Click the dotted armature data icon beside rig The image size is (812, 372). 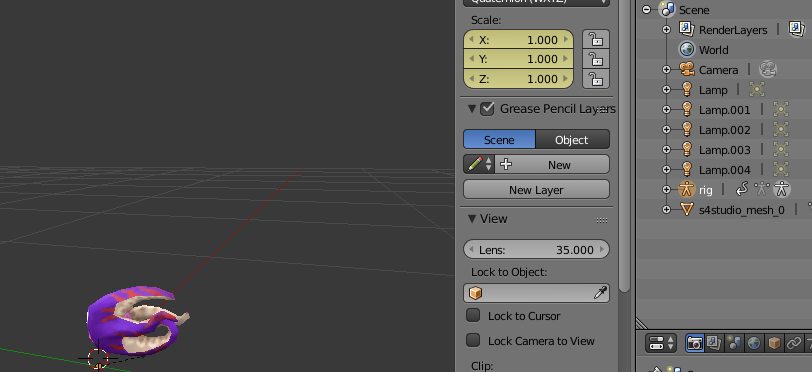point(761,190)
